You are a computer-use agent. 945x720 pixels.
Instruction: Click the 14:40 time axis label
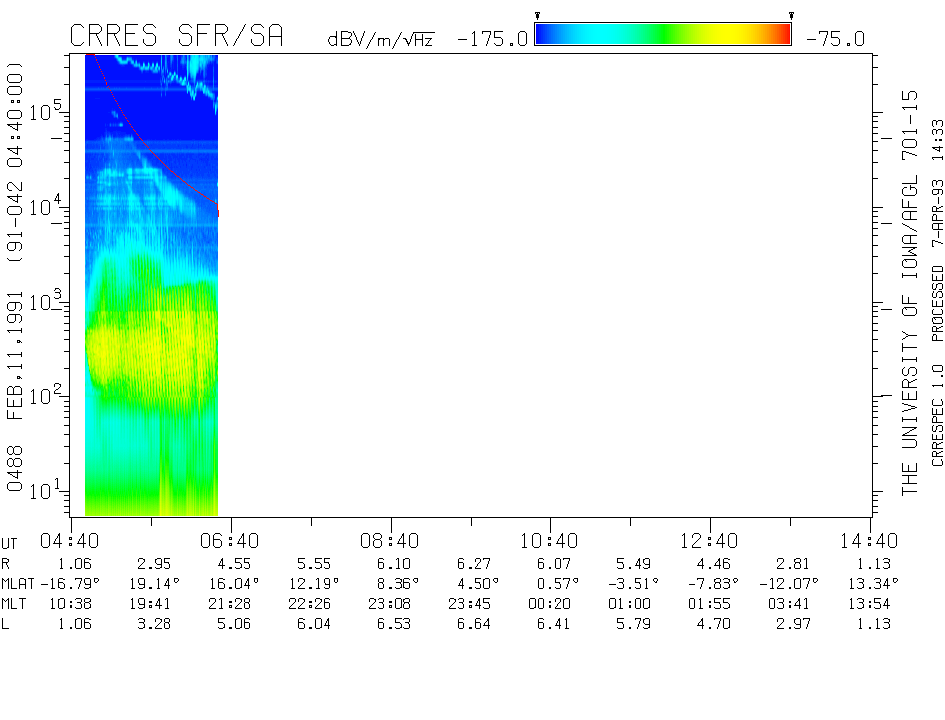click(x=870, y=540)
